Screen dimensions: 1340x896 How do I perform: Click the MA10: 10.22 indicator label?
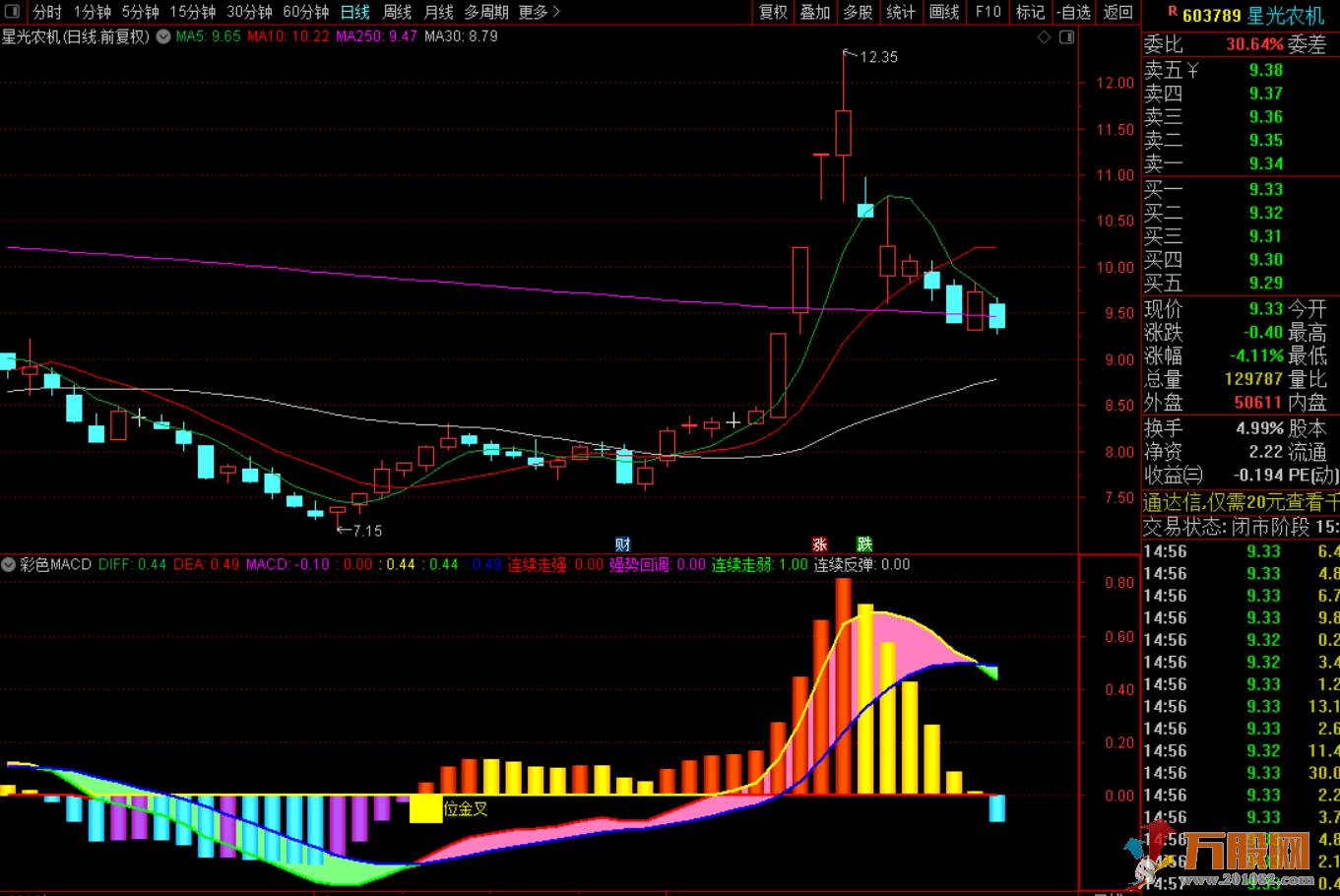288,36
